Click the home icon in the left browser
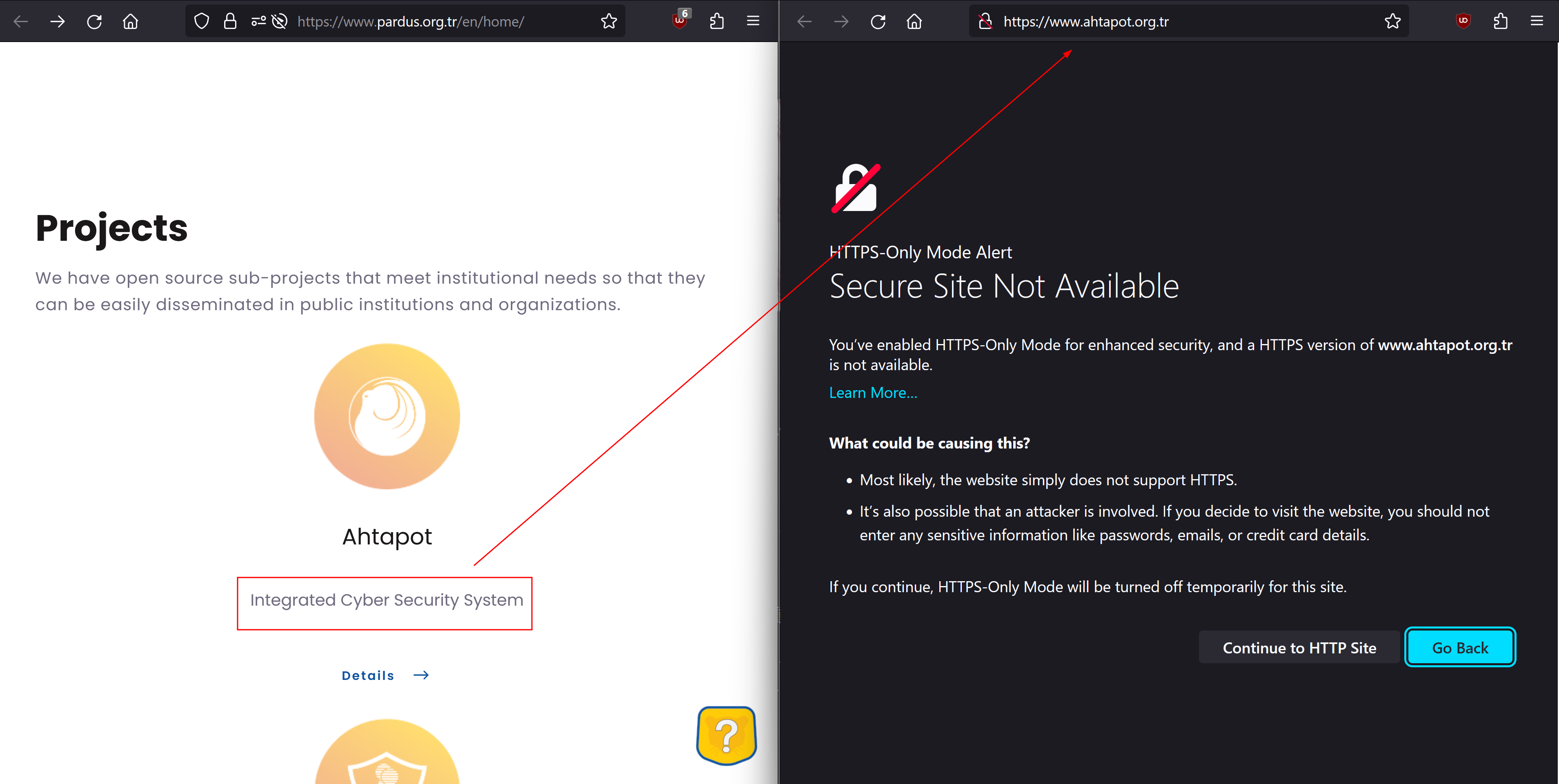Screen dimensions: 1559x784 click(x=131, y=22)
